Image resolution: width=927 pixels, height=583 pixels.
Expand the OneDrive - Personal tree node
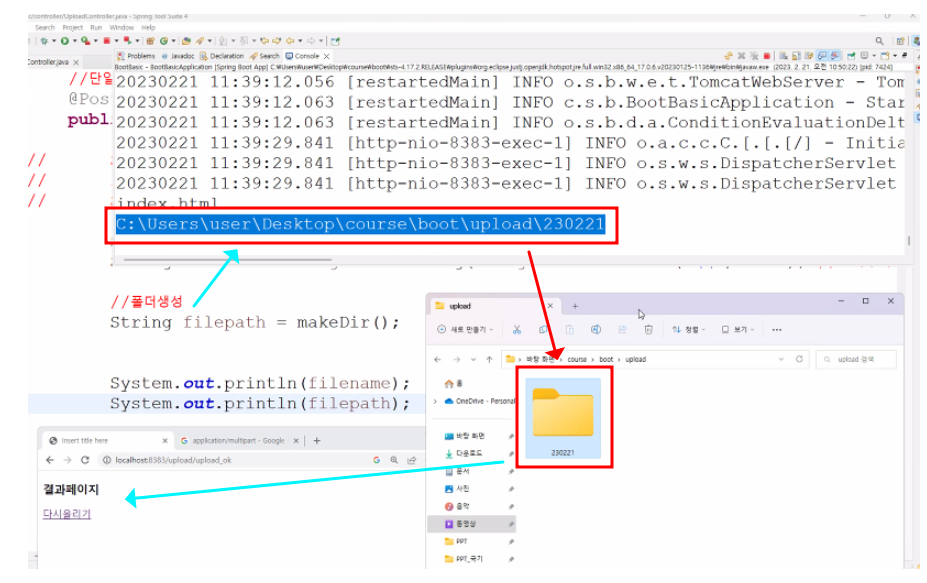click(x=436, y=401)
